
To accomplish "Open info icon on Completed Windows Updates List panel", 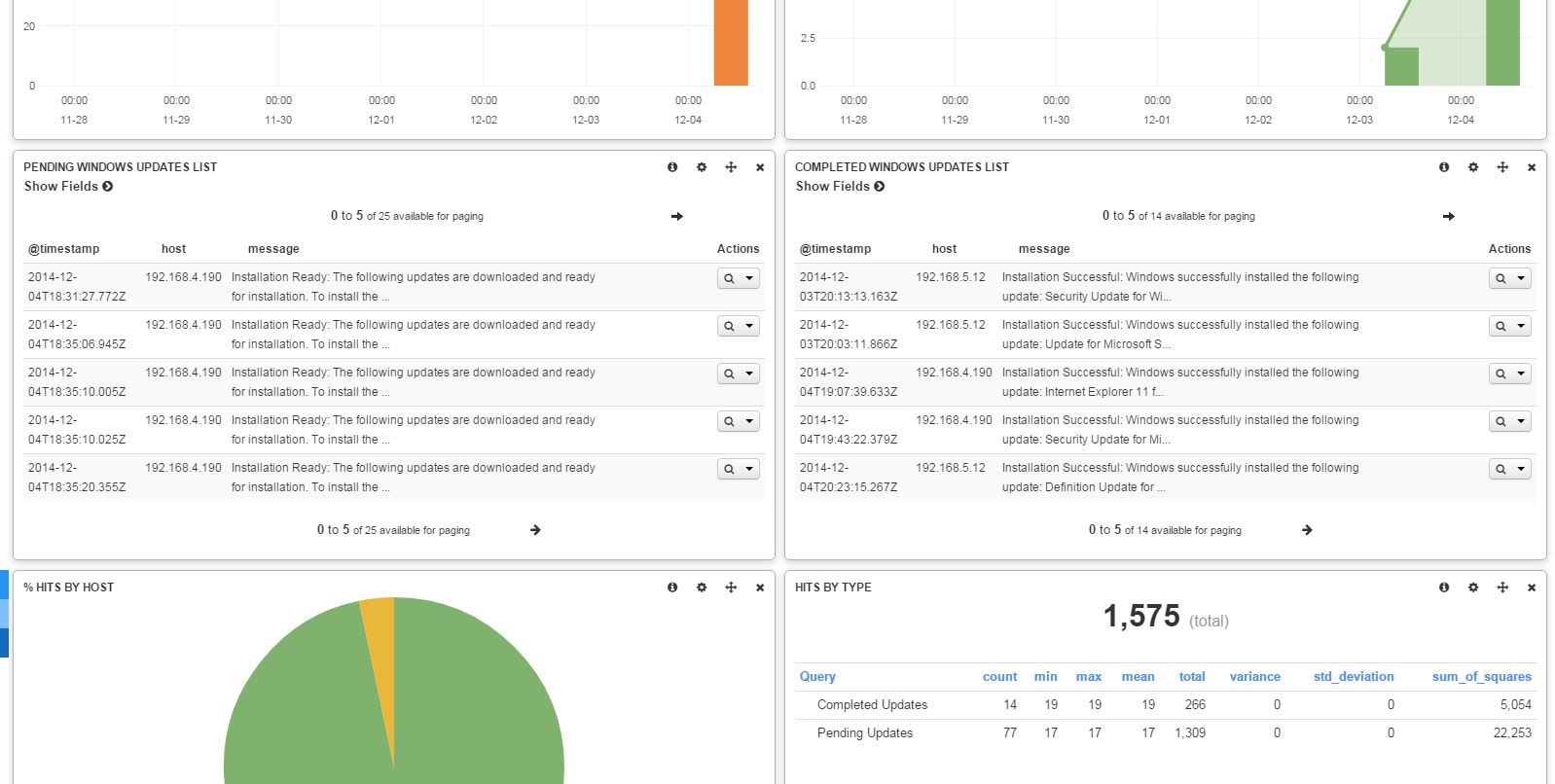I will pos(1444,167).
